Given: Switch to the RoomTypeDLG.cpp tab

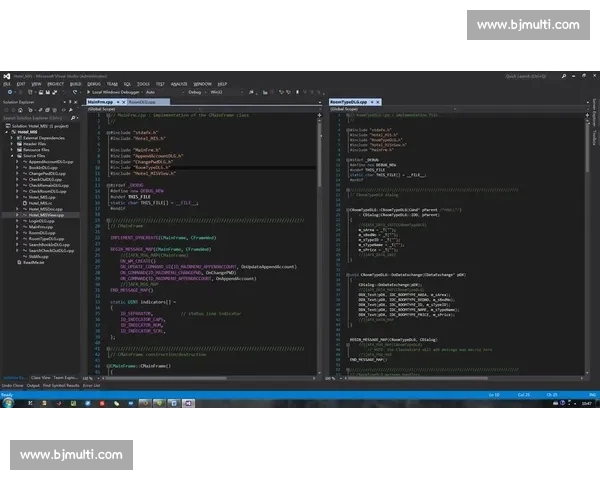Looking at the screenshot, I should pyautogui.click(x=349, y=102).
